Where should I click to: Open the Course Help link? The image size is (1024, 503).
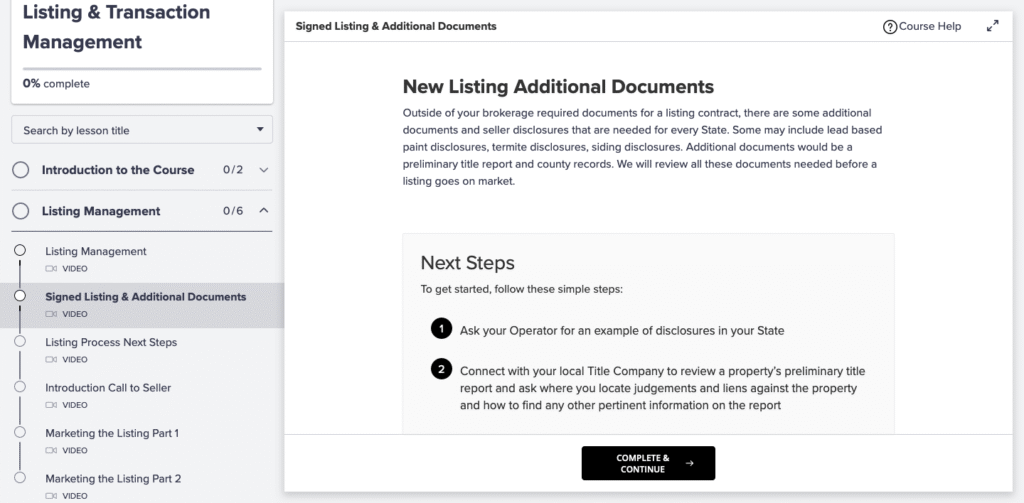click(929, 27)
